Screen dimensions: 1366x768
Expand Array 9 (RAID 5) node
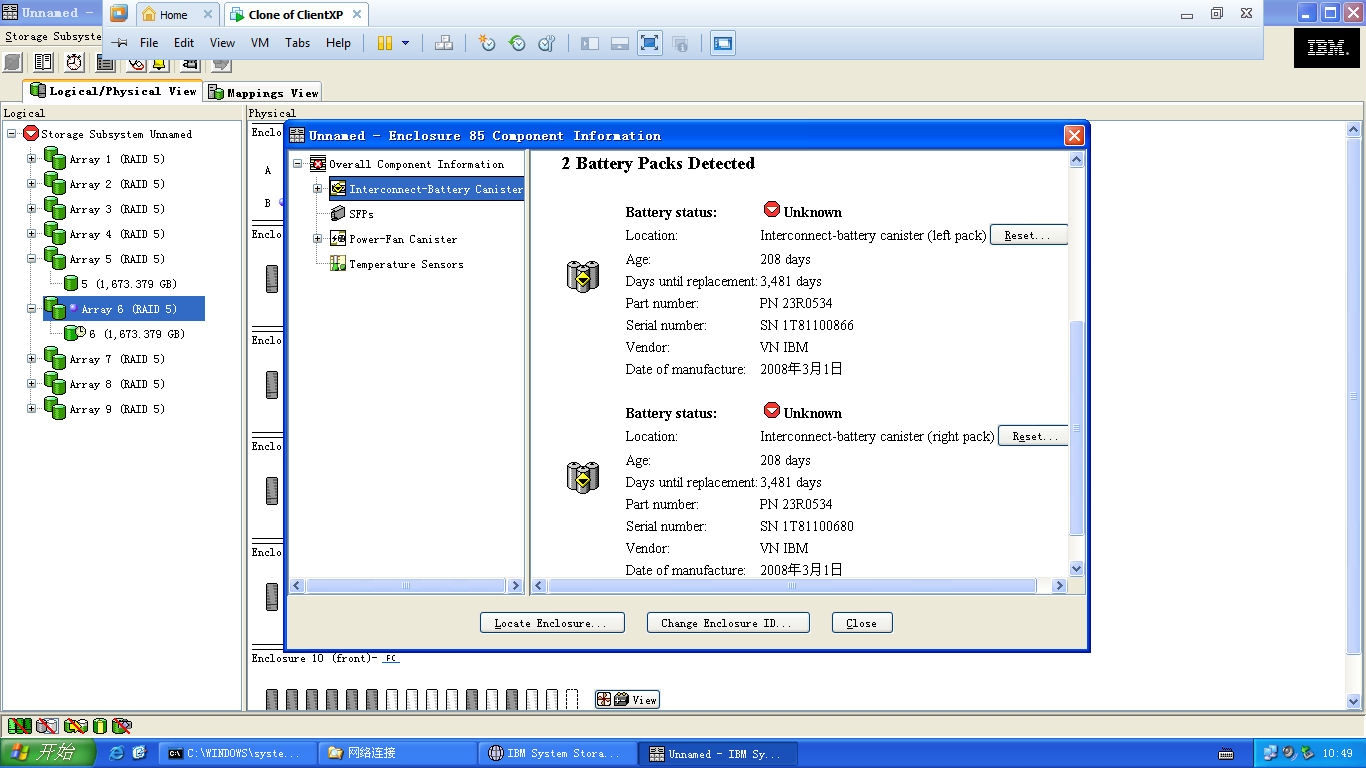click(31, 408)
